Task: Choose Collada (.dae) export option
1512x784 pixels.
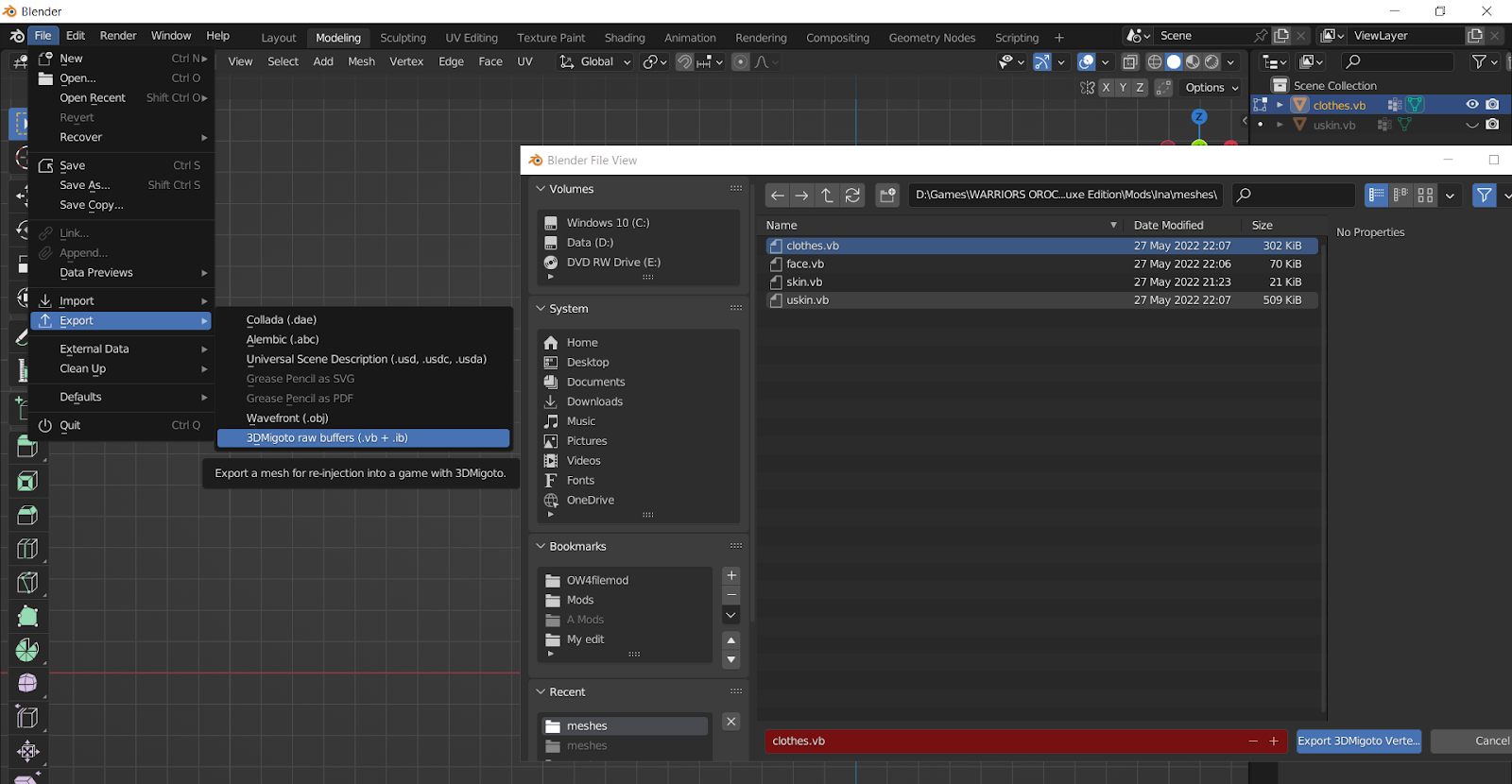Action: click(363, 320)
